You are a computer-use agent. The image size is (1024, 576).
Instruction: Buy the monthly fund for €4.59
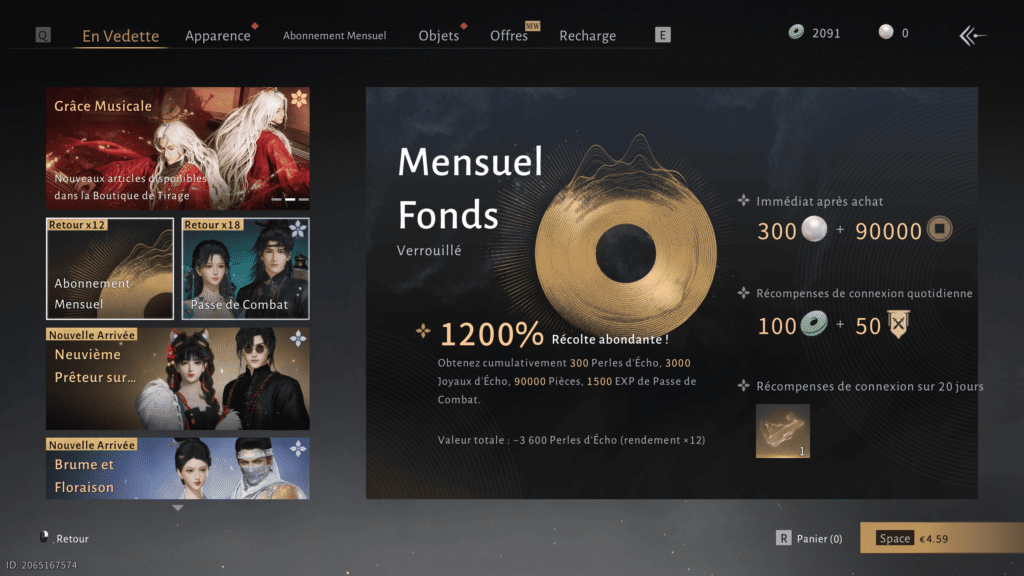pos(942,537)
